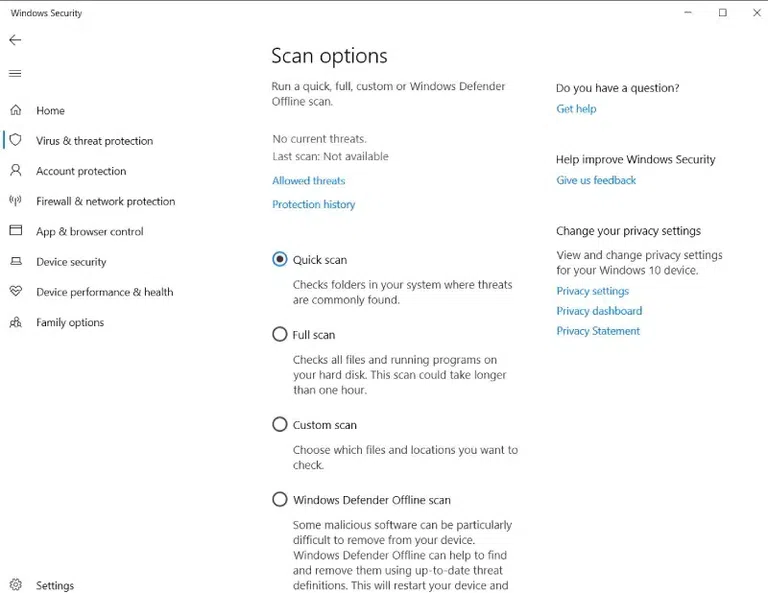
Task: Click the back arrow icon
Action: click(x=15, y=40)
